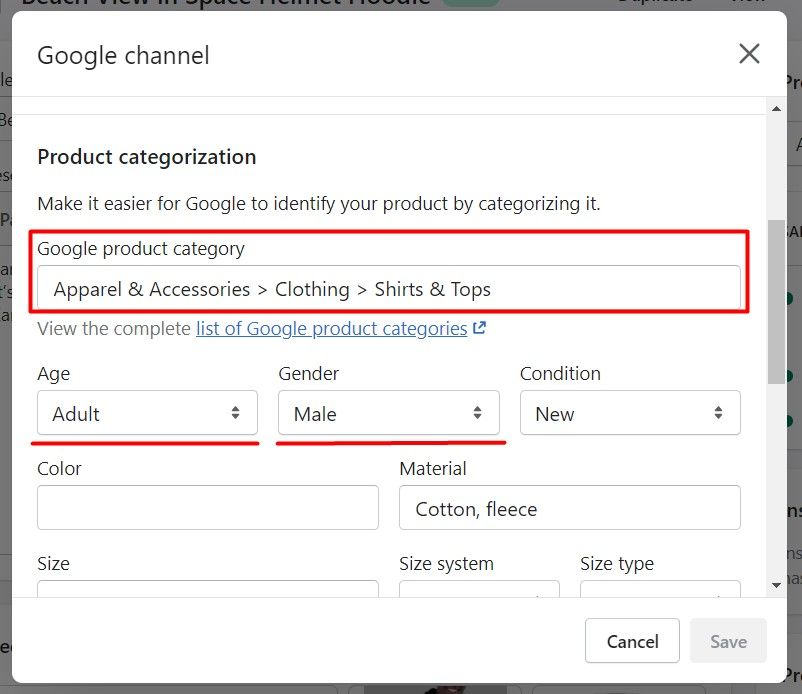The height and width of the screenshot is (694, 802).
Task: Open the Condition dropdown showing New
Action: tap(630, 413)
